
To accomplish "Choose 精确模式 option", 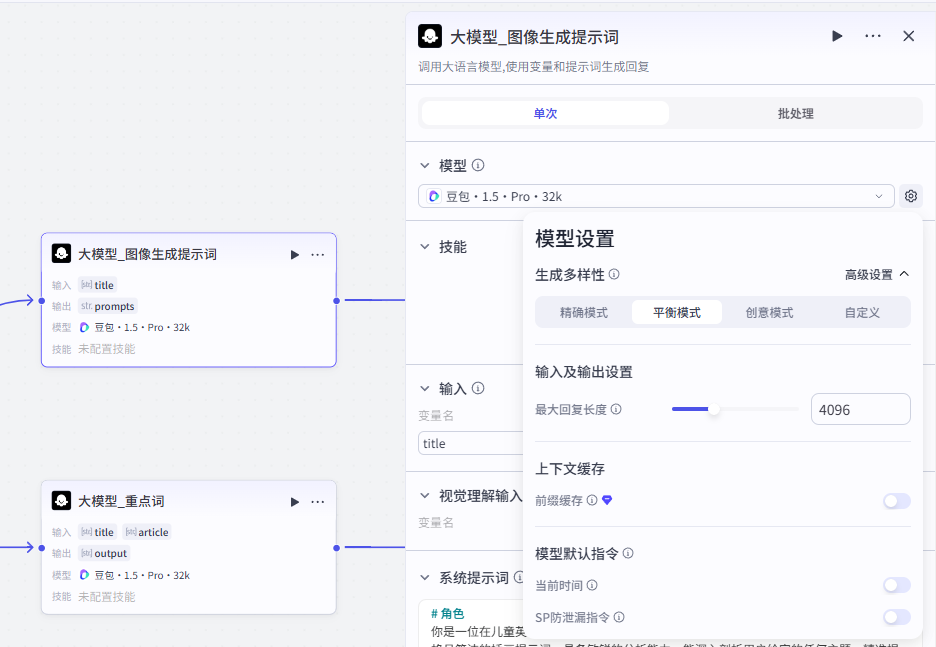I will coord(583,312).
